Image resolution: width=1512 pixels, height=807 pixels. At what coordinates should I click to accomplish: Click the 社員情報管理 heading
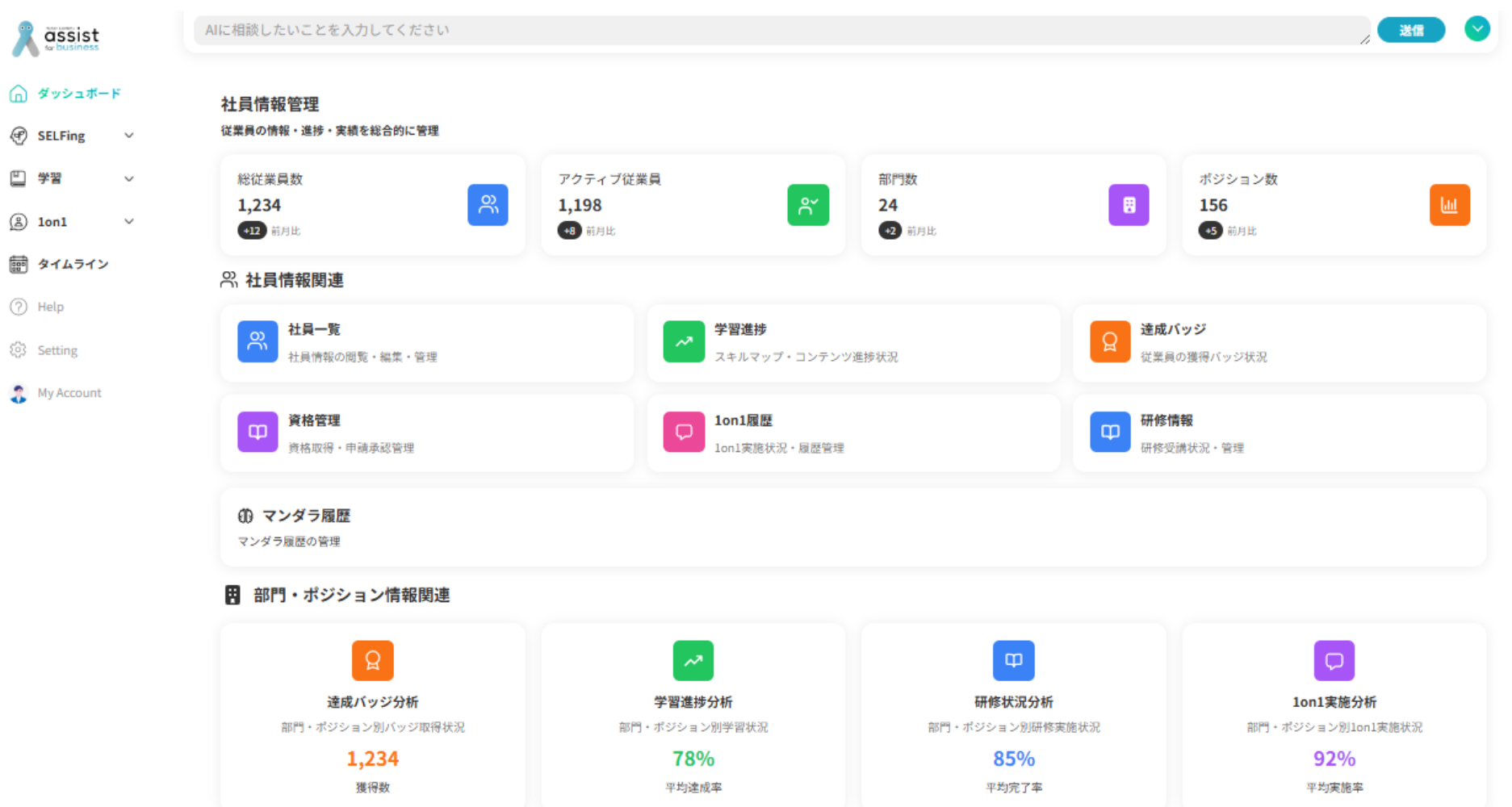270,104
